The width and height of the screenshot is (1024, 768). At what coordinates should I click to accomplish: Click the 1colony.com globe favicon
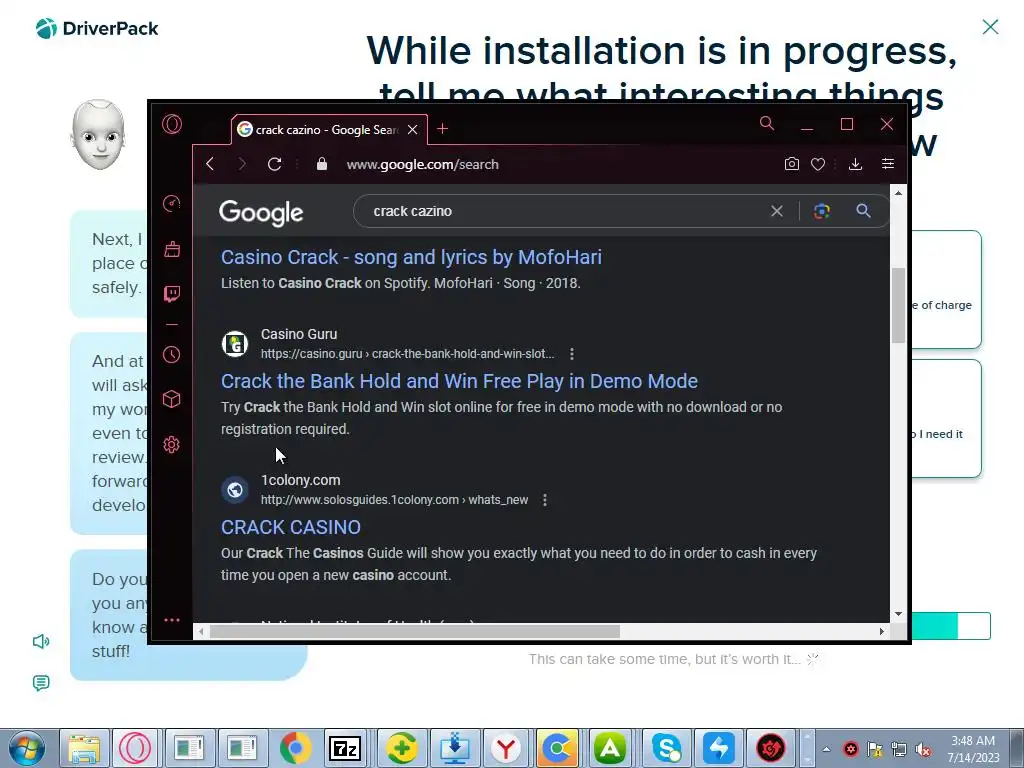[x=235, y=490]
